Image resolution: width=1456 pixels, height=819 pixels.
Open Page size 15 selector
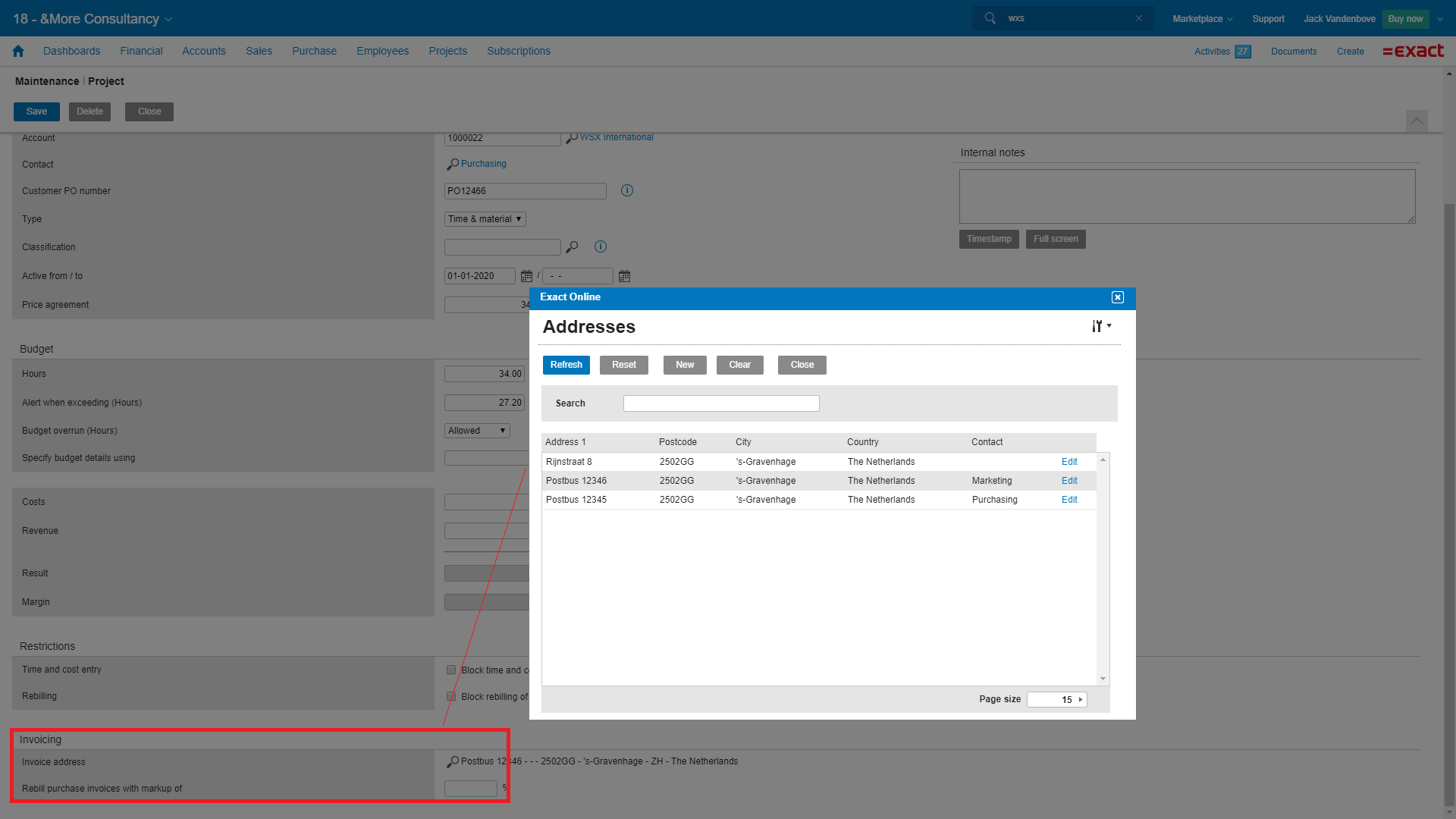point(1057,699)
